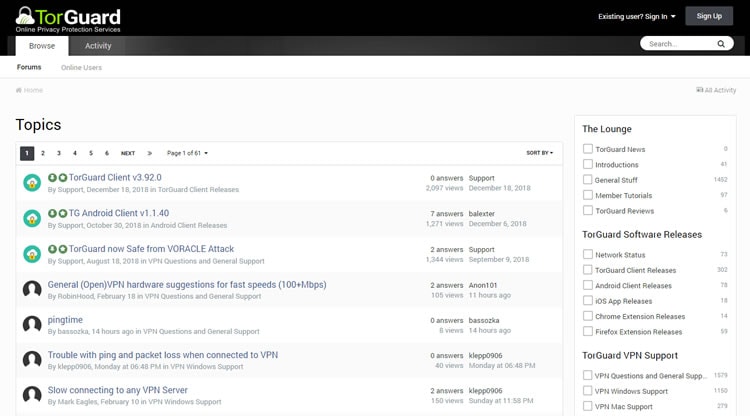Check the VPN Mac Support checkbox
The height and width of the screenshot is (416, 750).
point(588,406)
